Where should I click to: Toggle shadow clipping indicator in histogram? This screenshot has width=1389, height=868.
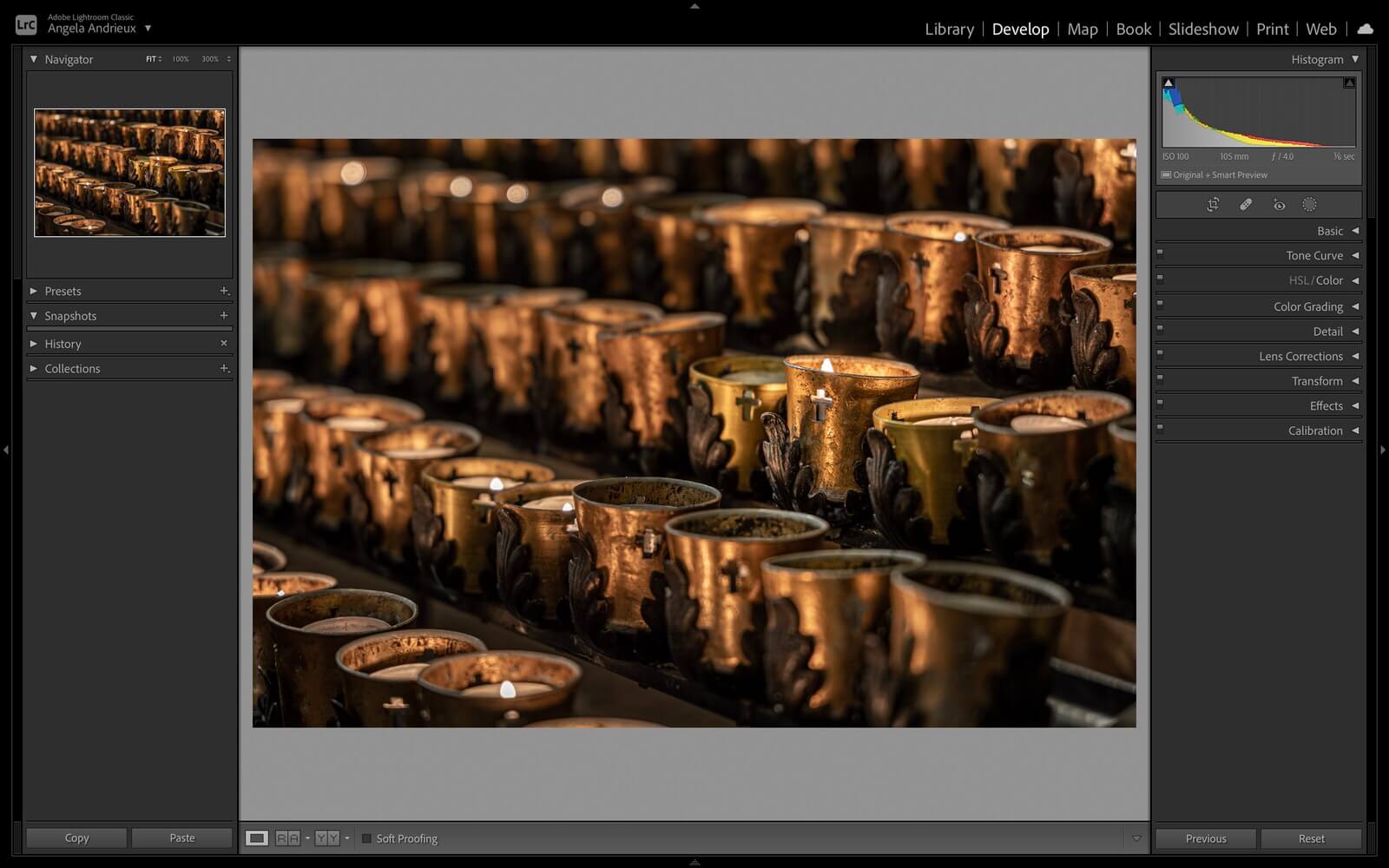(1168, 83)
